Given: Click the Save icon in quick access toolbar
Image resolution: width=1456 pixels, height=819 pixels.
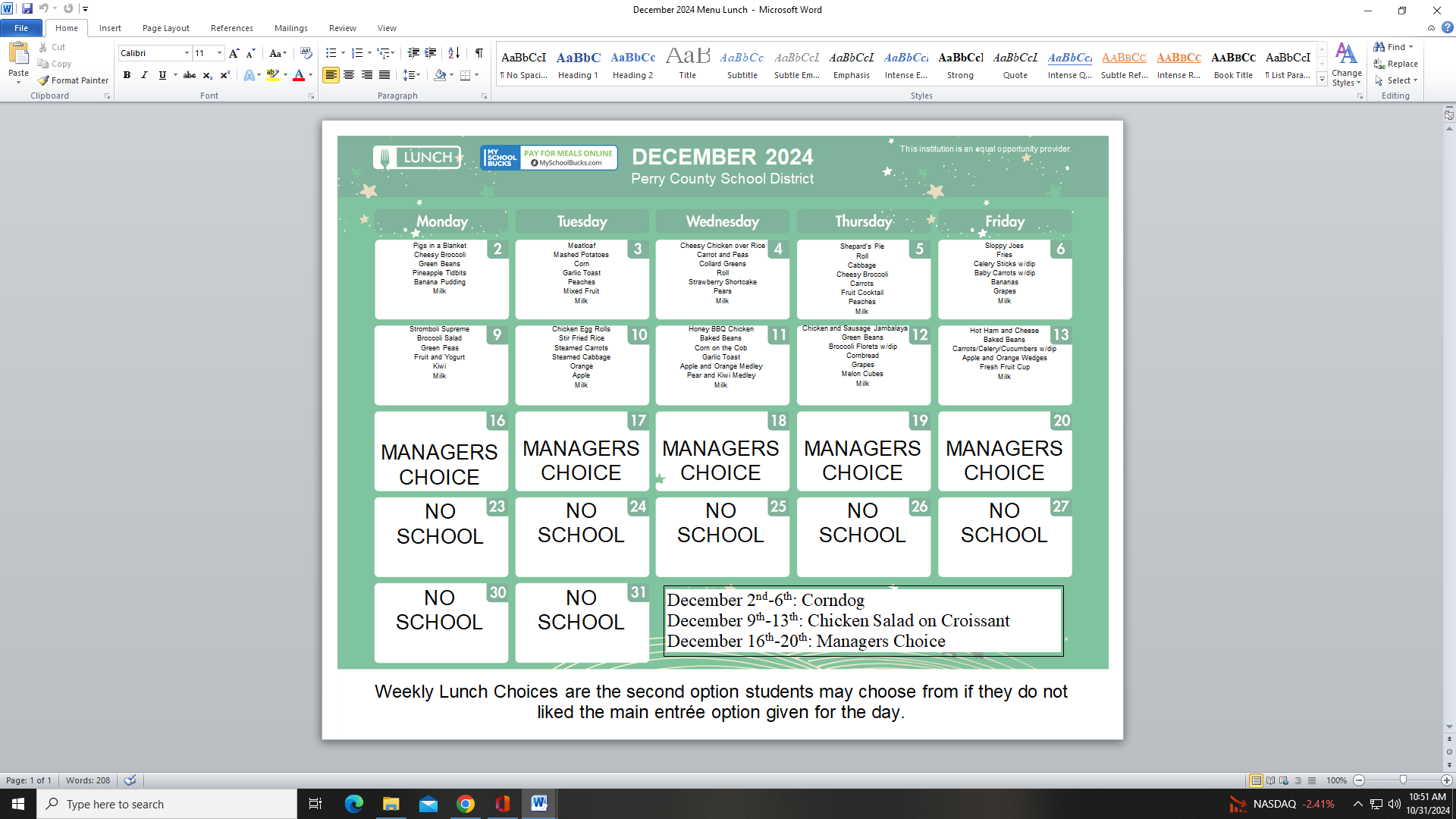Looking at the screenshot, I should click(x=27, y=9).
